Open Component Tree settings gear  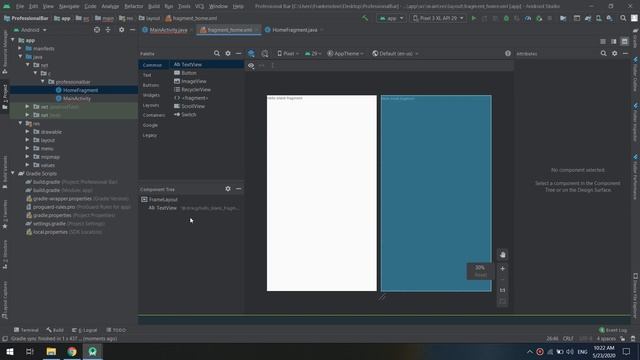(x=228, y=189)
